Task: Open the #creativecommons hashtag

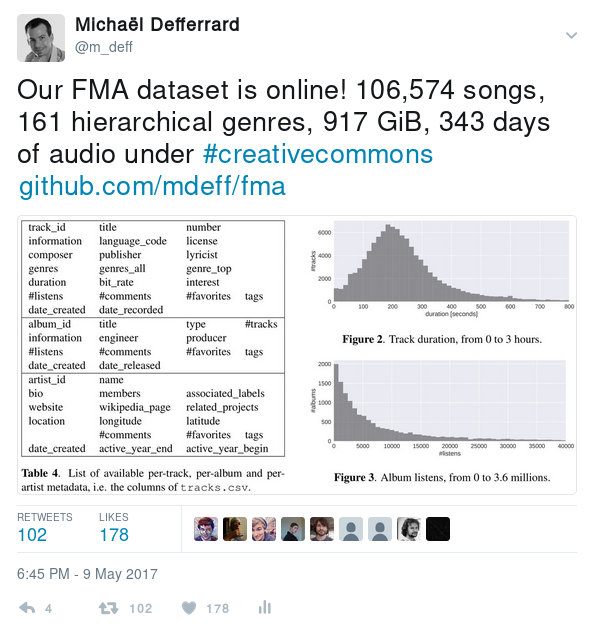Action: tap(318, 154)
